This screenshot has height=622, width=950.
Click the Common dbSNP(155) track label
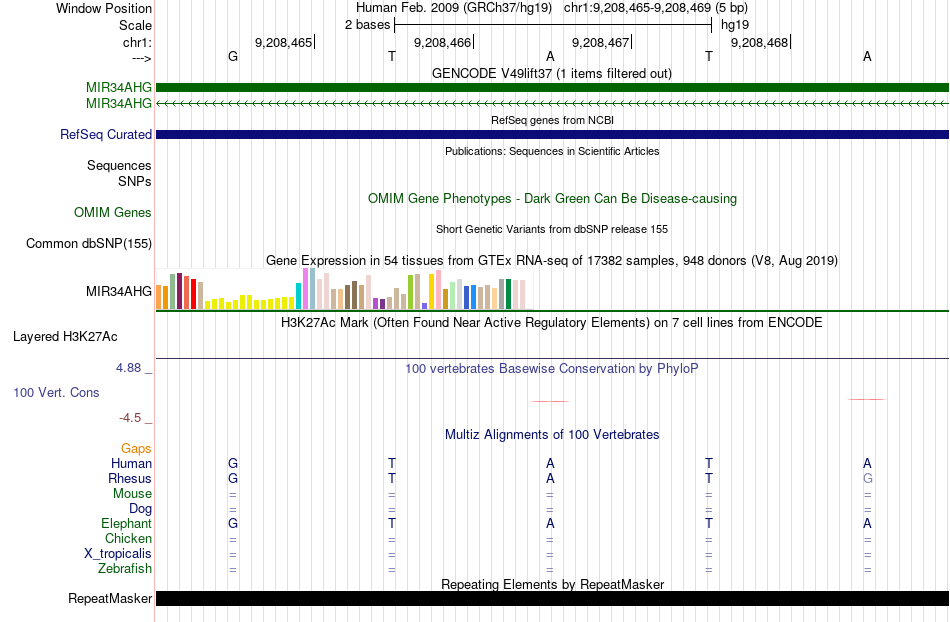click(x=89, y=243)
